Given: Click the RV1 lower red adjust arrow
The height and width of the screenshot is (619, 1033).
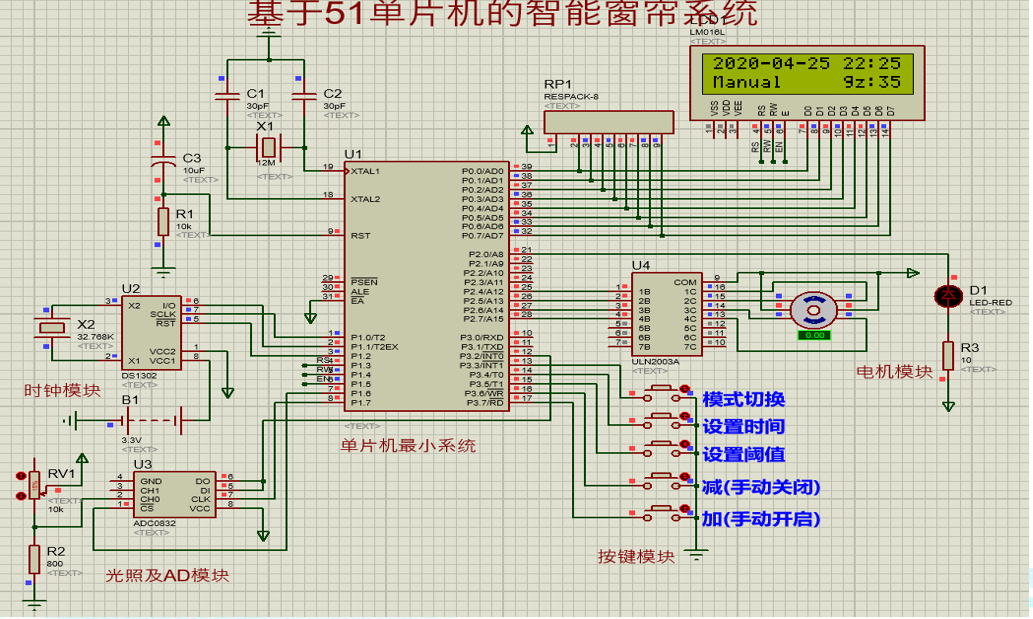Looking at the screenshot, I should pos(20,495).
